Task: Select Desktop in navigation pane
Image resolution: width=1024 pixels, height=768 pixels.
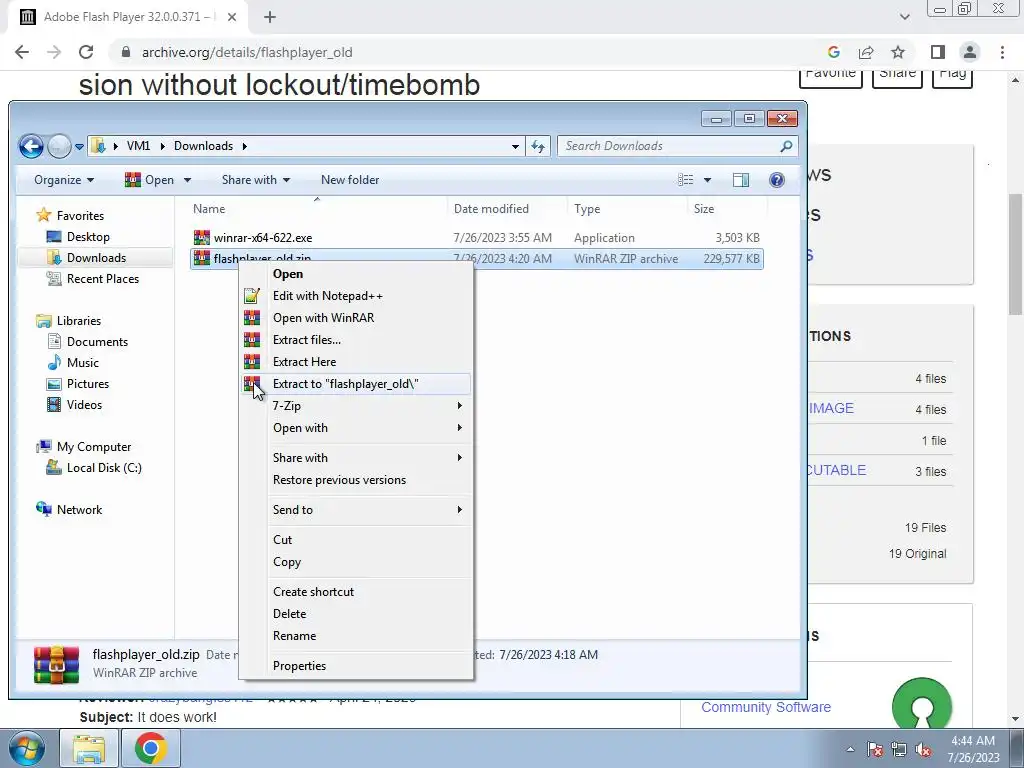Action: 78,236
